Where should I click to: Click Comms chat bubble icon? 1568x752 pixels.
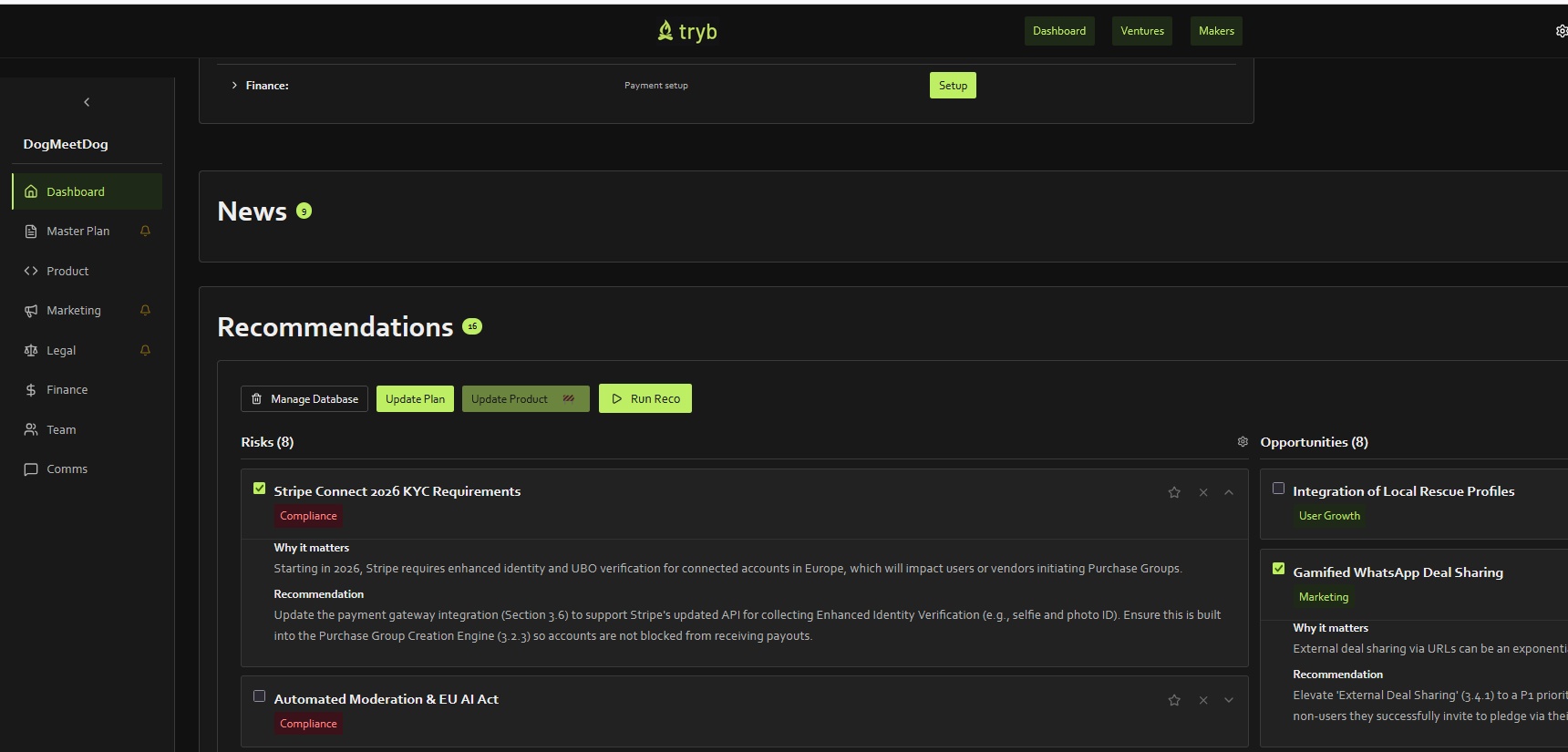[31, 469]
